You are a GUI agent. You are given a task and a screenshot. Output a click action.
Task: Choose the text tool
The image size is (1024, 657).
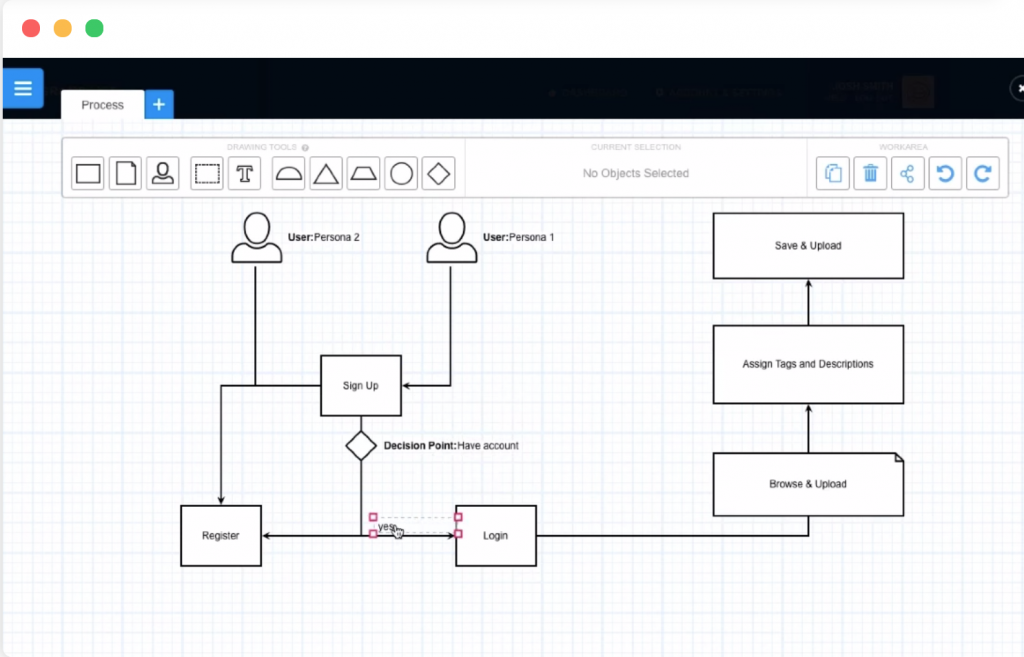244,174
